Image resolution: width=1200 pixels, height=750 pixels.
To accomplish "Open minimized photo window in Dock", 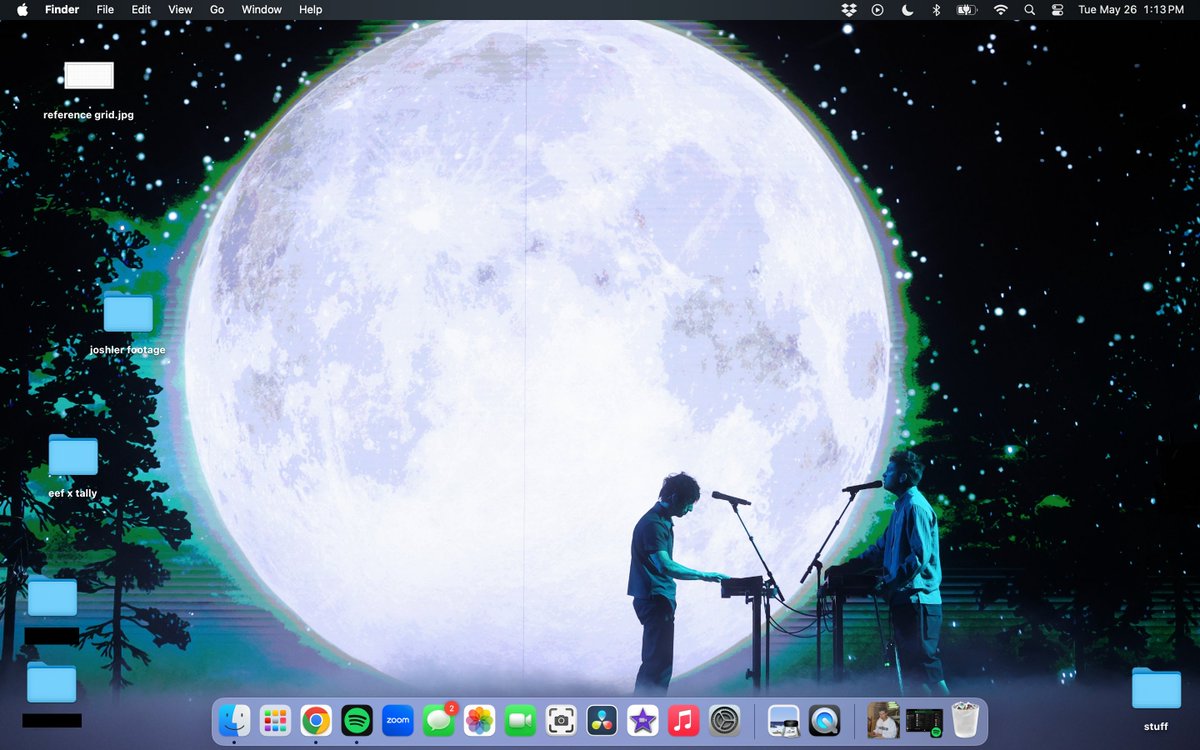I will pos(883,720).
